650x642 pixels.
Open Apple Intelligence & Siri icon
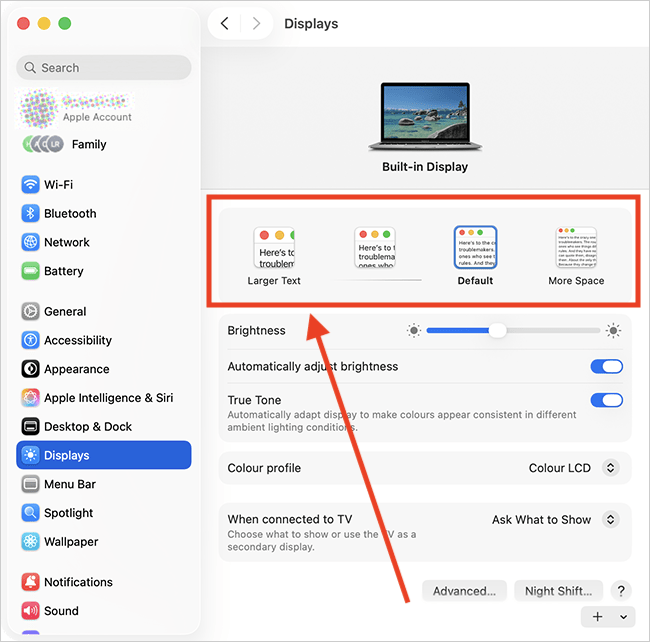30,398
